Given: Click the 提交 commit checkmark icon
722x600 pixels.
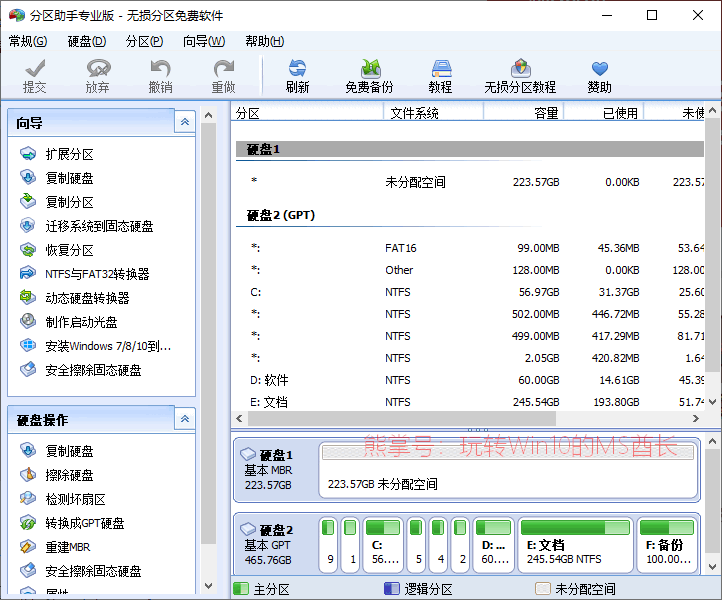Looking at the screenshot, I should click(x=35, y=69).
